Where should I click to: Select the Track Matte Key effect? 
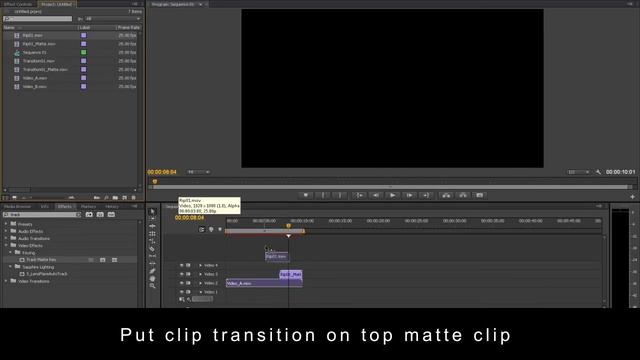pyautogui.click(x=41, y=260)
